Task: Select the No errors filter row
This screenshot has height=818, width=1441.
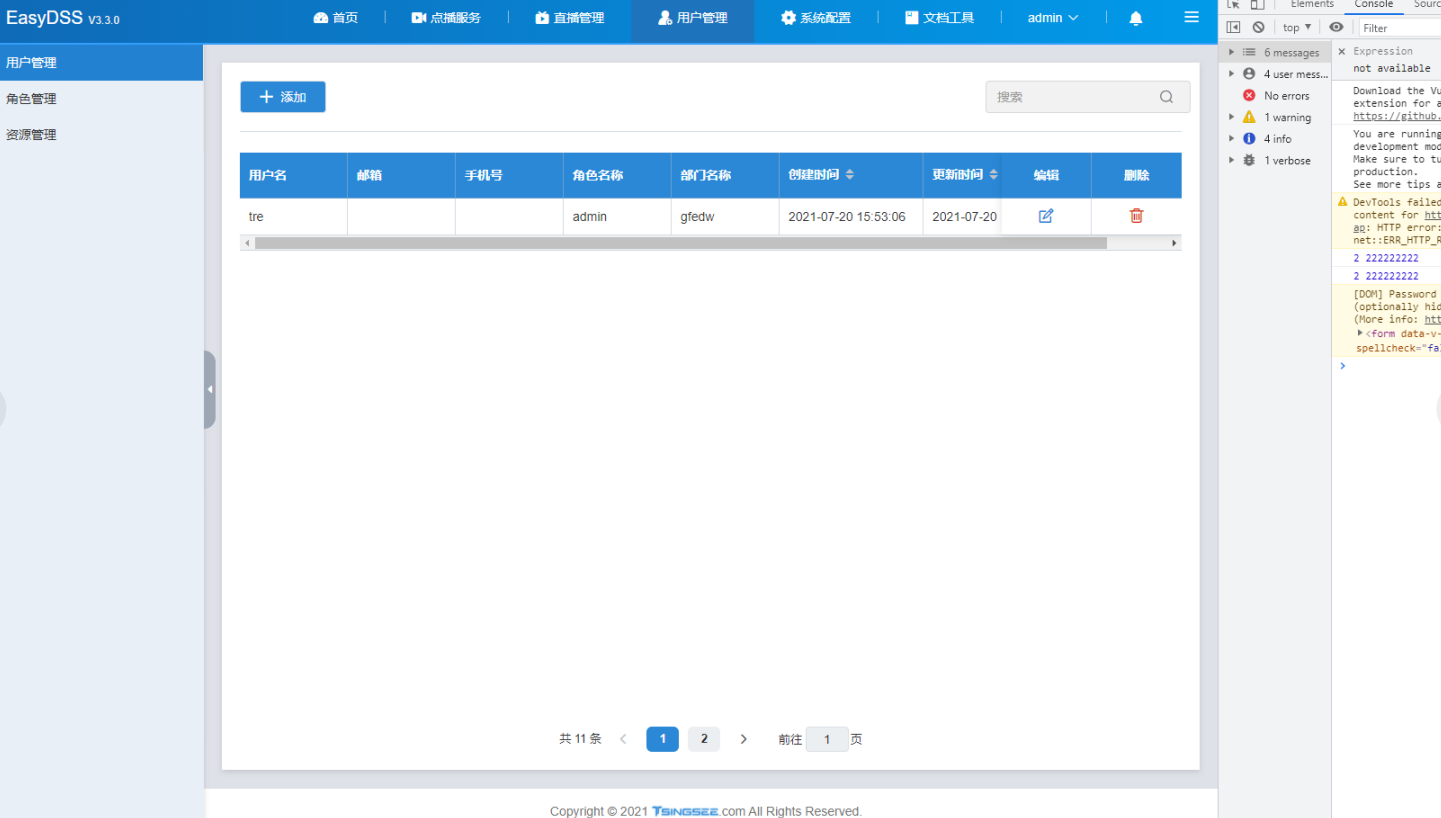Action: pos(1276,96)
